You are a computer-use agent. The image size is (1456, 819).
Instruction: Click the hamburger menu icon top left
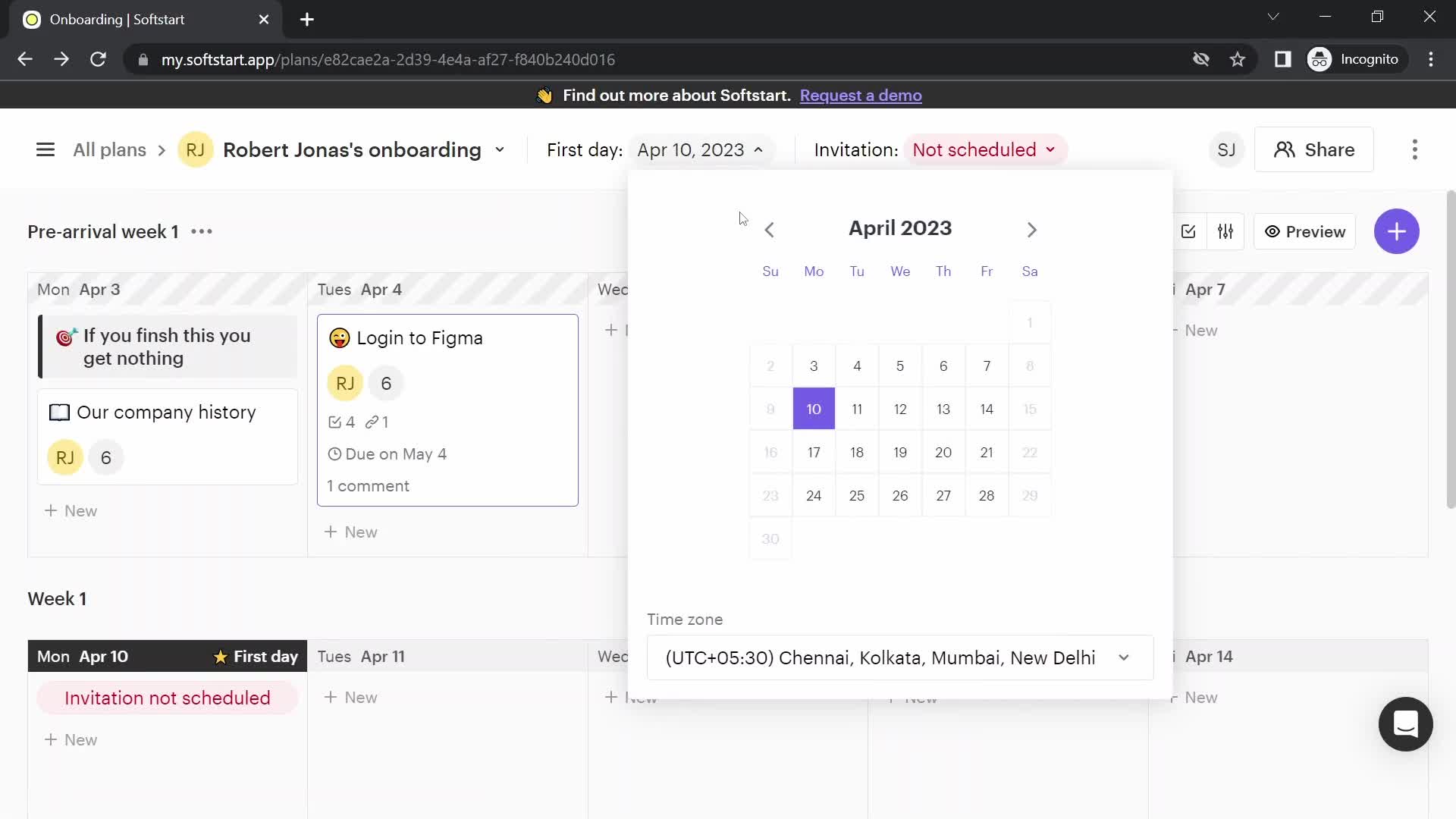(45, 149)
